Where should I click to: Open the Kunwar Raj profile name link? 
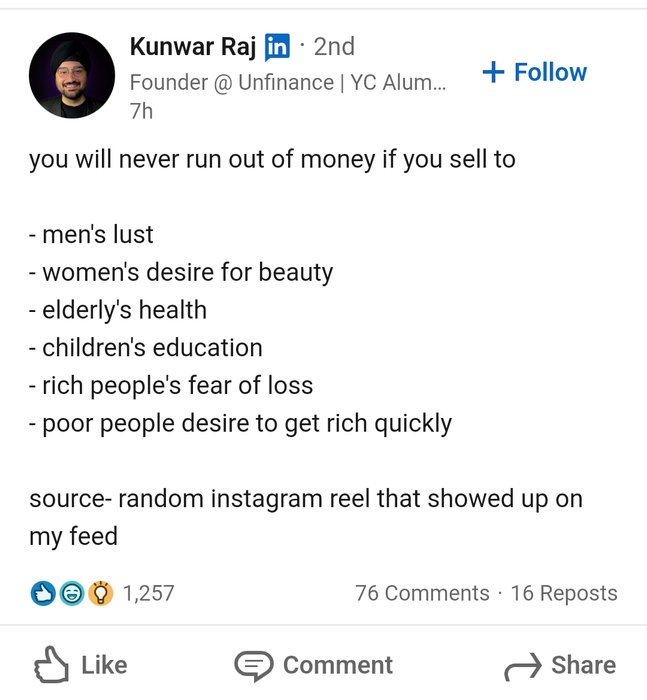coord(193,46)
